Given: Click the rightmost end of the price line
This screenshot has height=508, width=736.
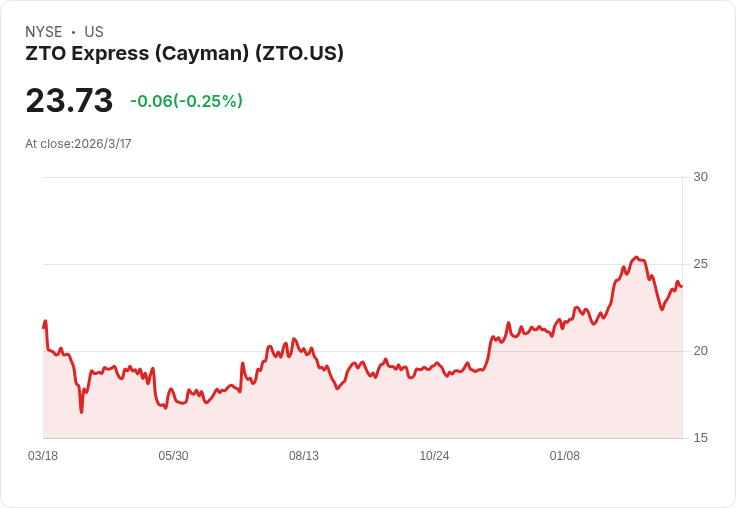Looking at the screenshot, I should 681,286.
